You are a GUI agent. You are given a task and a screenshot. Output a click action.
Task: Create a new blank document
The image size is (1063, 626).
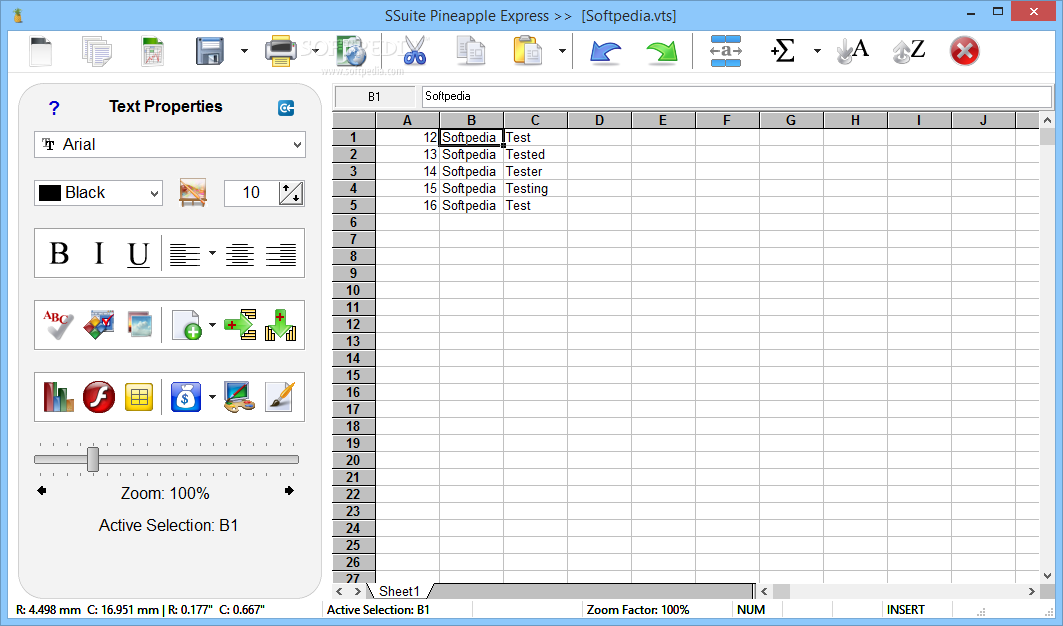tap(41, 51)
